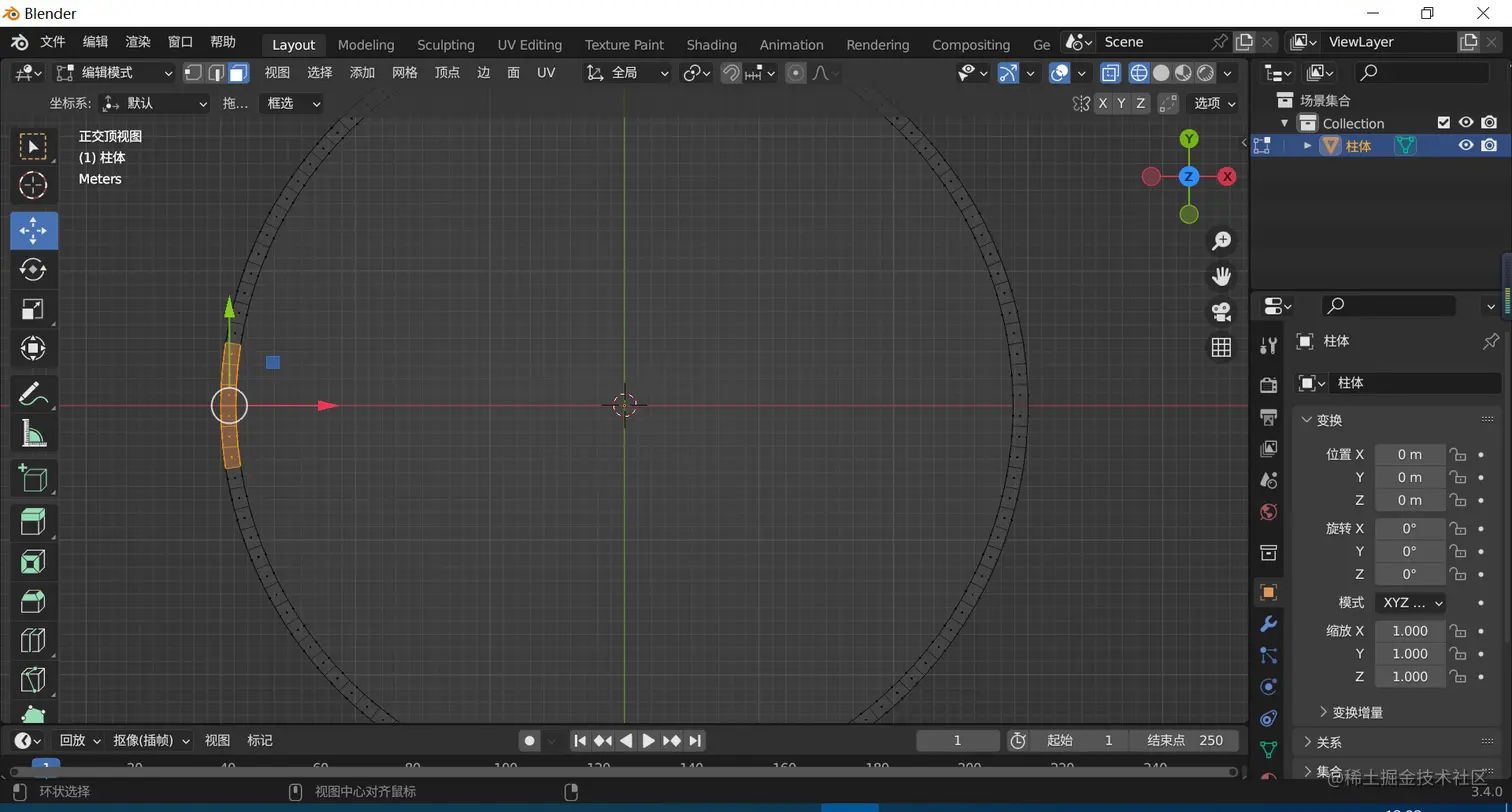Select the Annotate tool
This screenshot has height=812, width=1512.
coord(33,393)
